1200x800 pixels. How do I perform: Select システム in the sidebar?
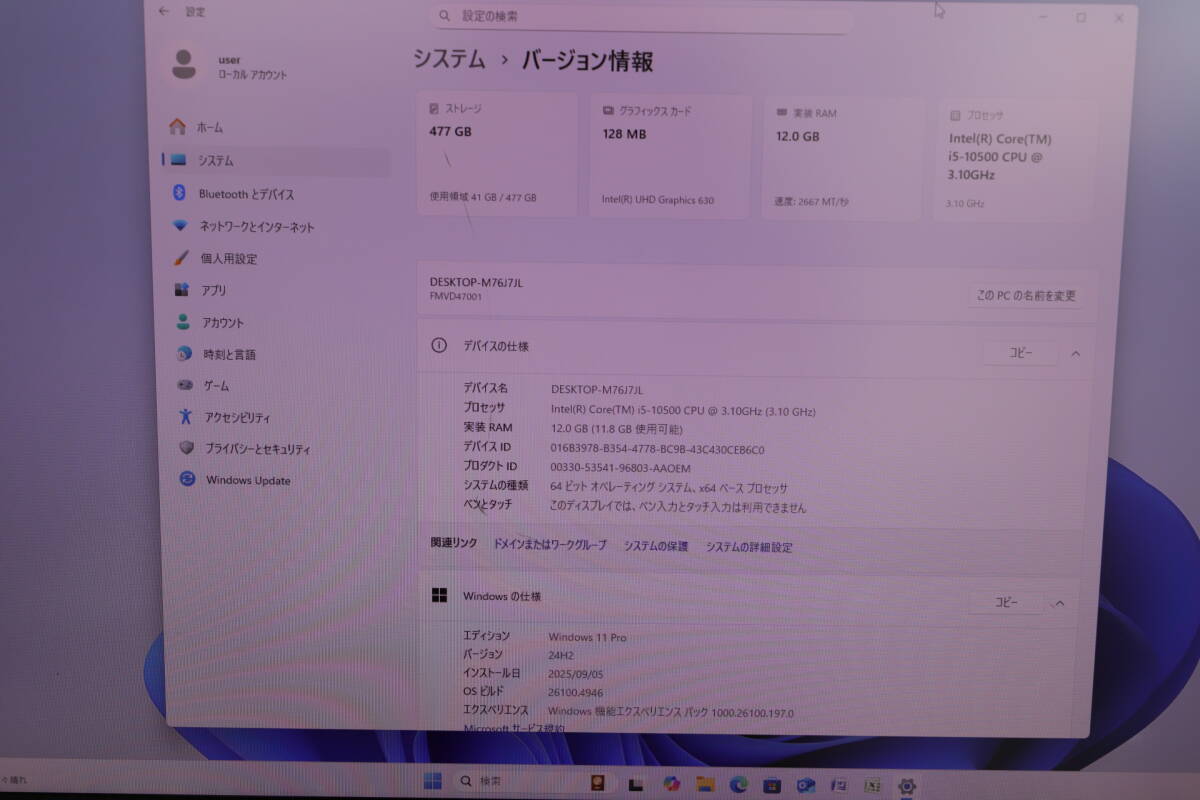pyautogui.click(x=277, y=160)
